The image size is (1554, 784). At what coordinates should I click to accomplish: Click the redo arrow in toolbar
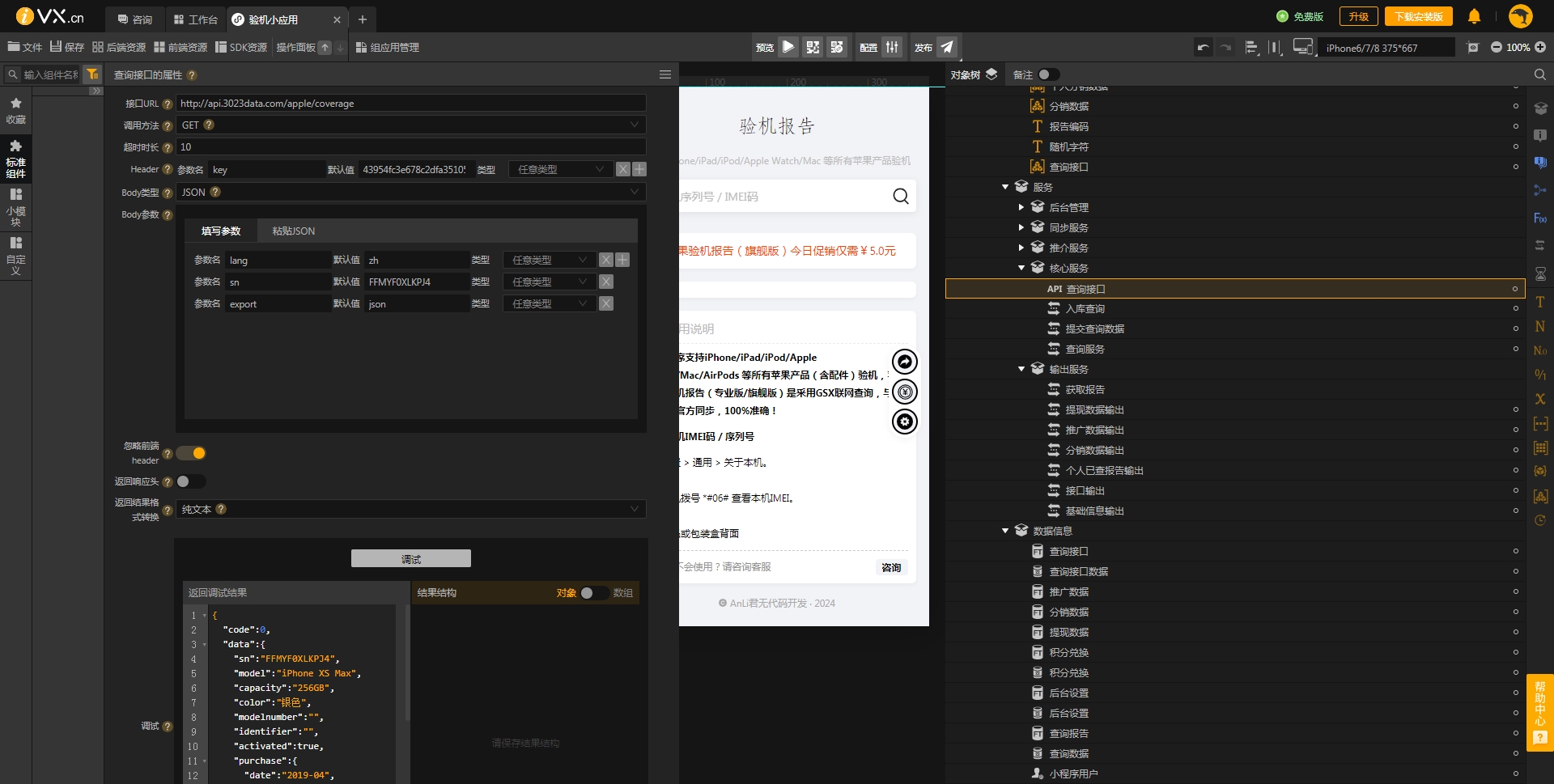pyautogui.click(x=1226, y=48)
